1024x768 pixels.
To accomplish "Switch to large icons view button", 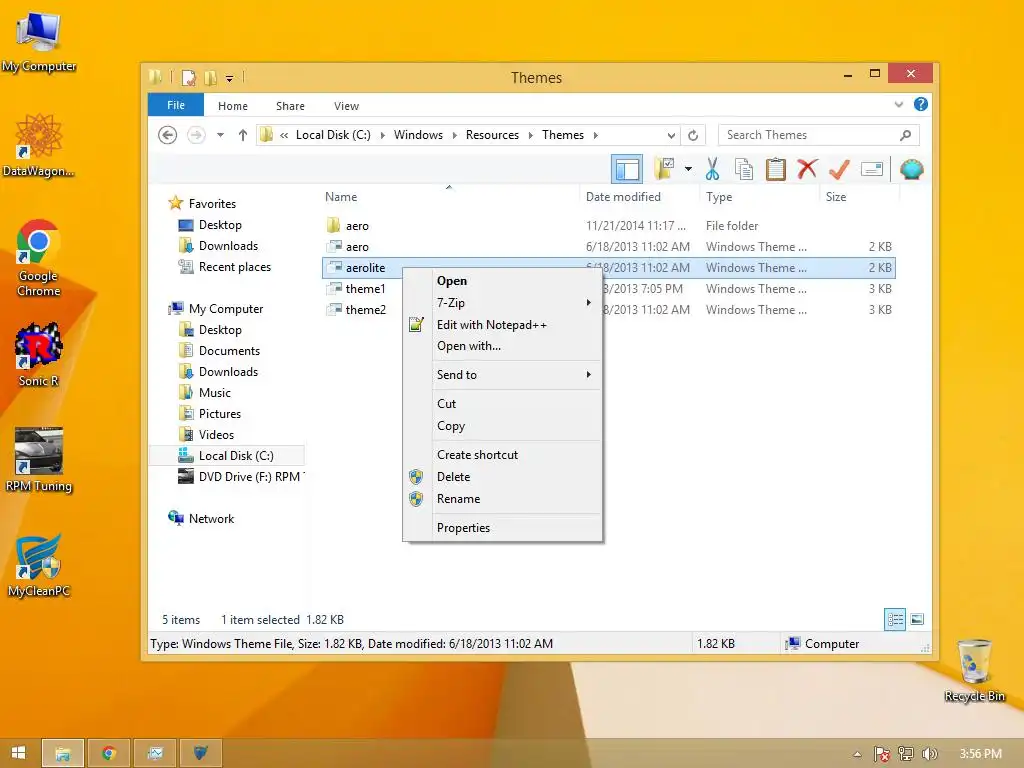I will click(x=917, y=619).
